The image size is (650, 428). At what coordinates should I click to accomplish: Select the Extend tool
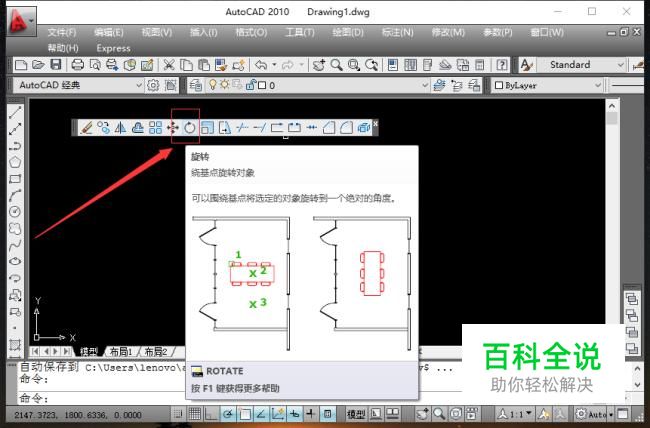pos(260,128)
